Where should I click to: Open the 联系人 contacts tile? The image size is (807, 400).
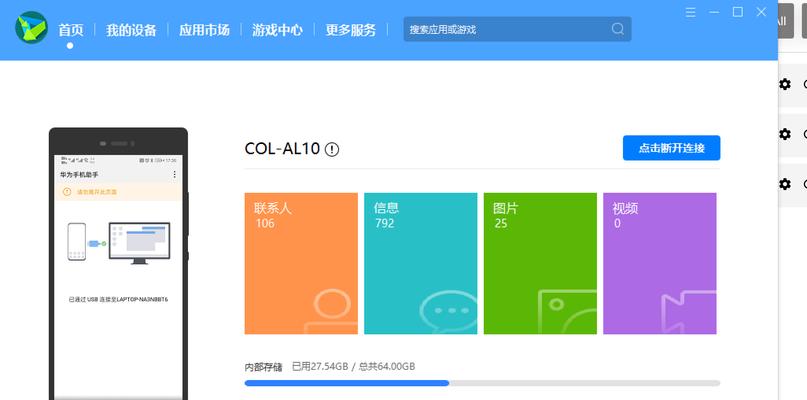[301, 264]
